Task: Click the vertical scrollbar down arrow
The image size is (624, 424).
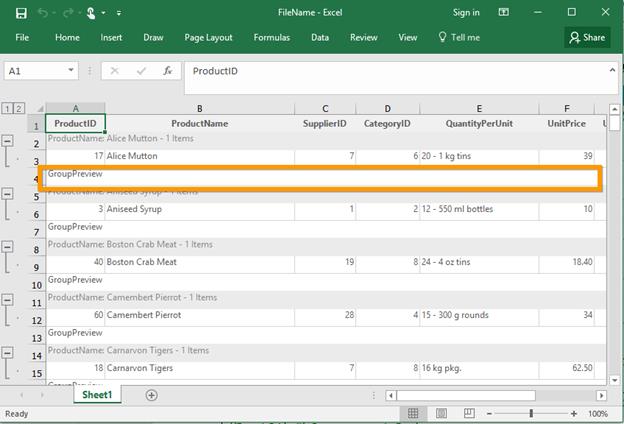Action: (x=614, y=380)
